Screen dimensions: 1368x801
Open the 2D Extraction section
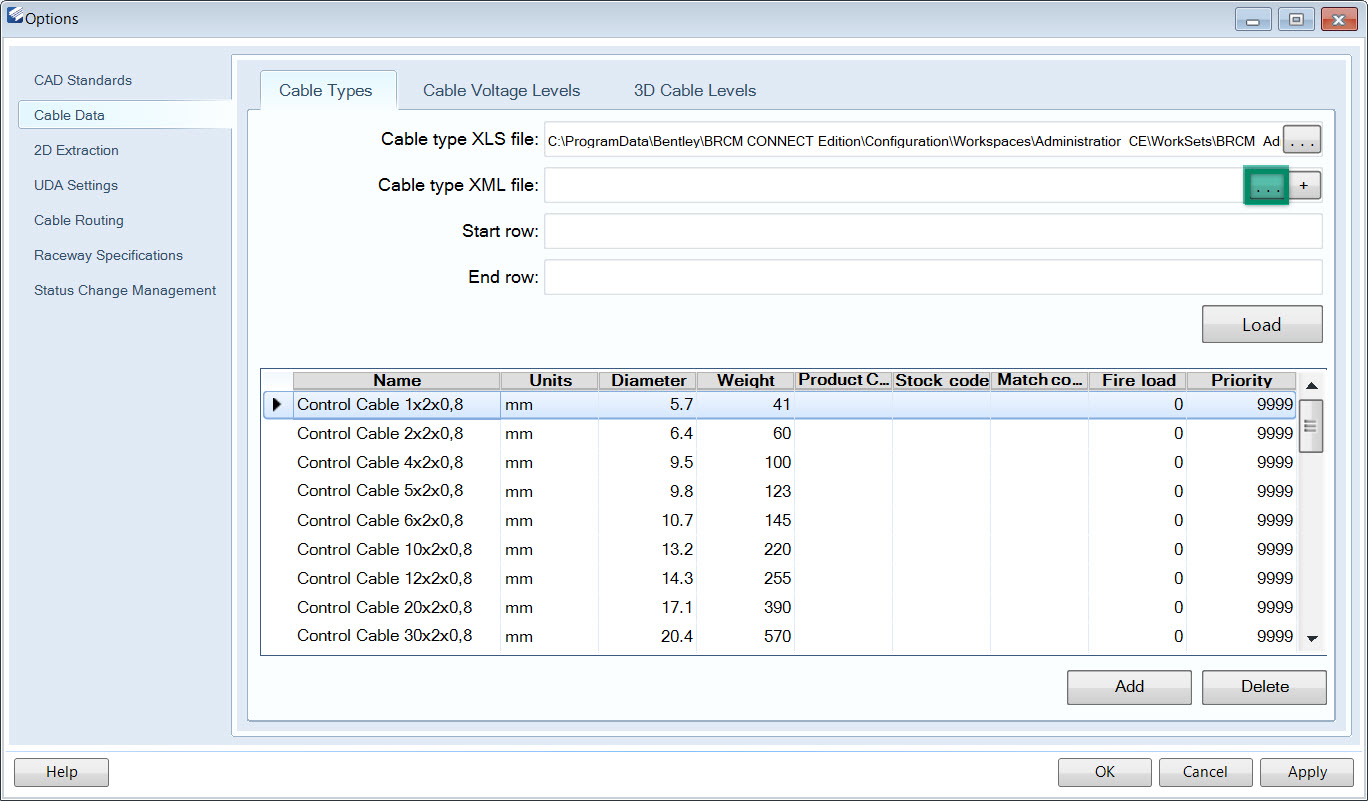[76, 150]
